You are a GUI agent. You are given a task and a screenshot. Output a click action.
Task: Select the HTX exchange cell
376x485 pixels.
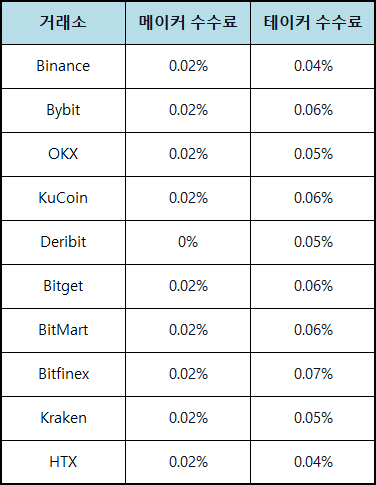pyautogui.click(x=63, y=462)
